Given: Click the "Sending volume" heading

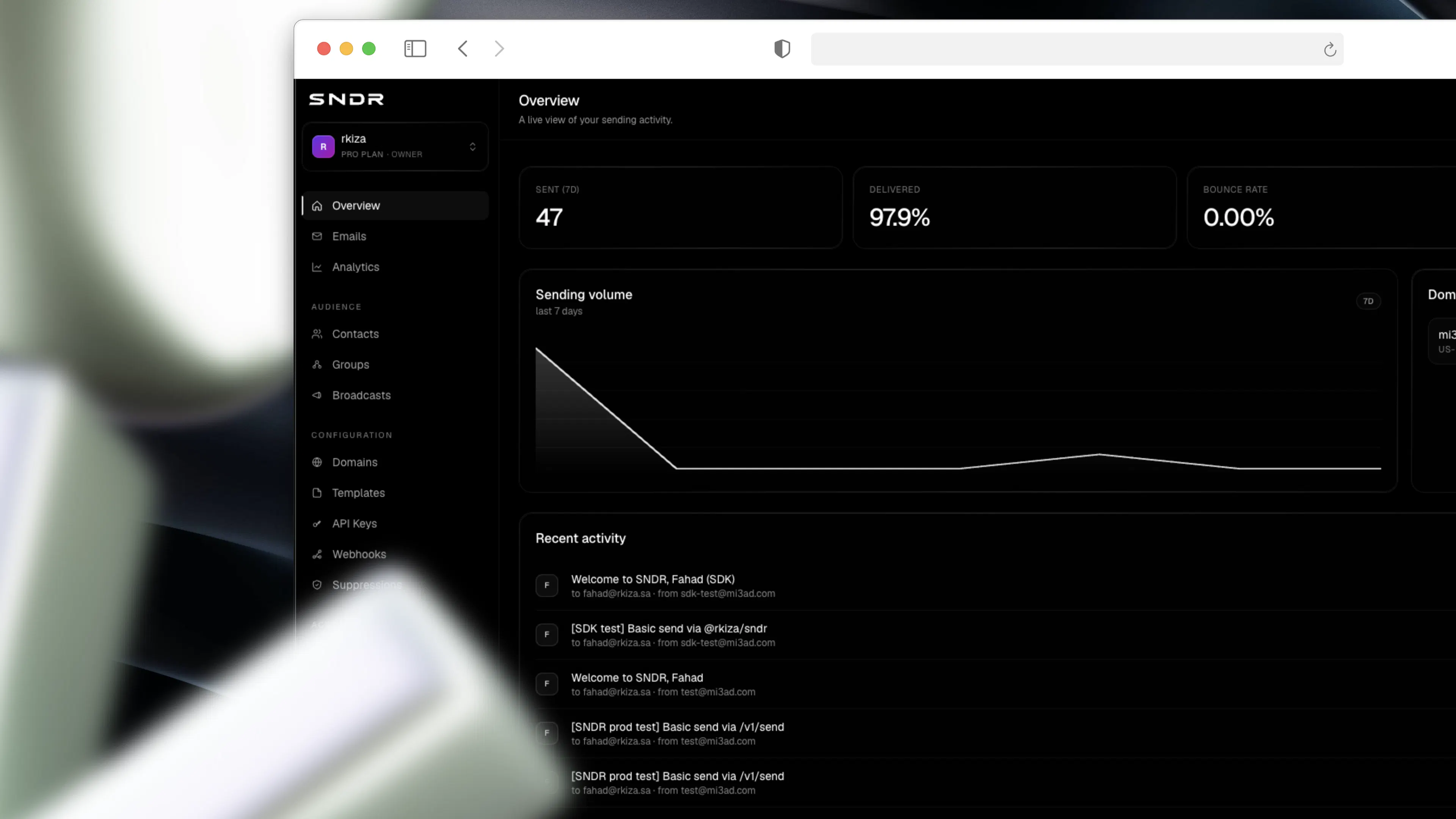Looking at the screenshot, I should pyautogui.click(x=584, y=295).
